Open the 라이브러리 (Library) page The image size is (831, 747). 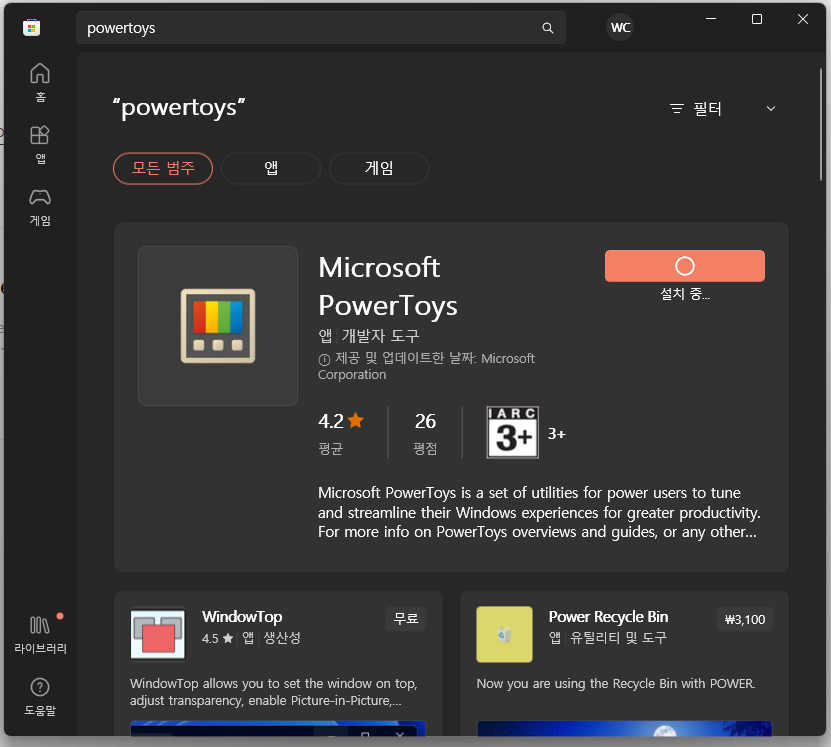[40, 635]
